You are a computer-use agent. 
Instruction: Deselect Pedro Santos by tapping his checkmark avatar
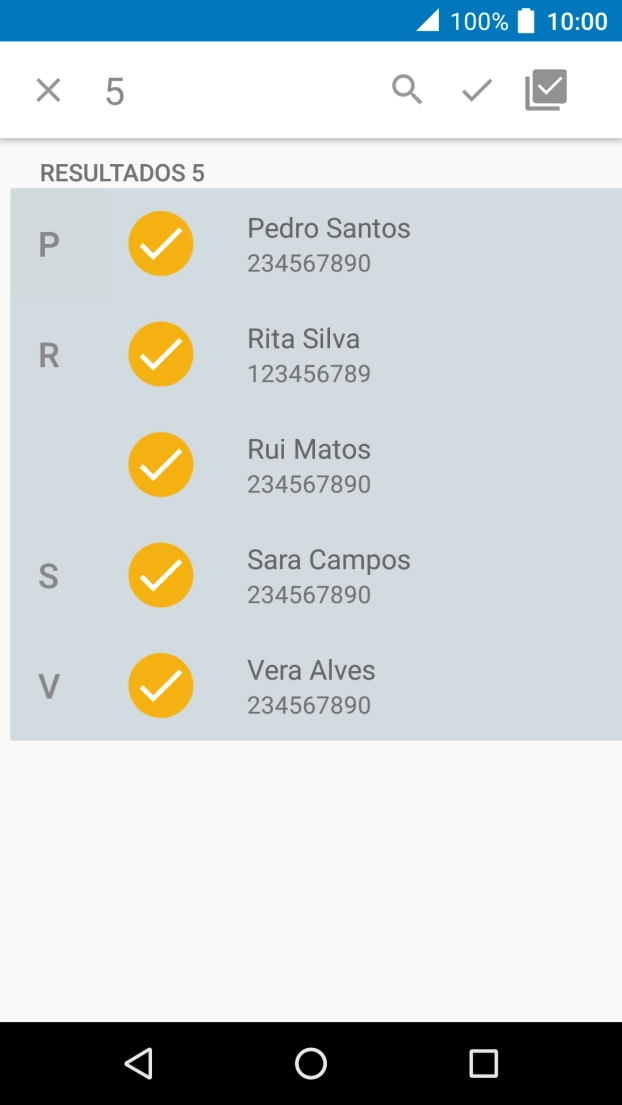(x=161, y=243)
